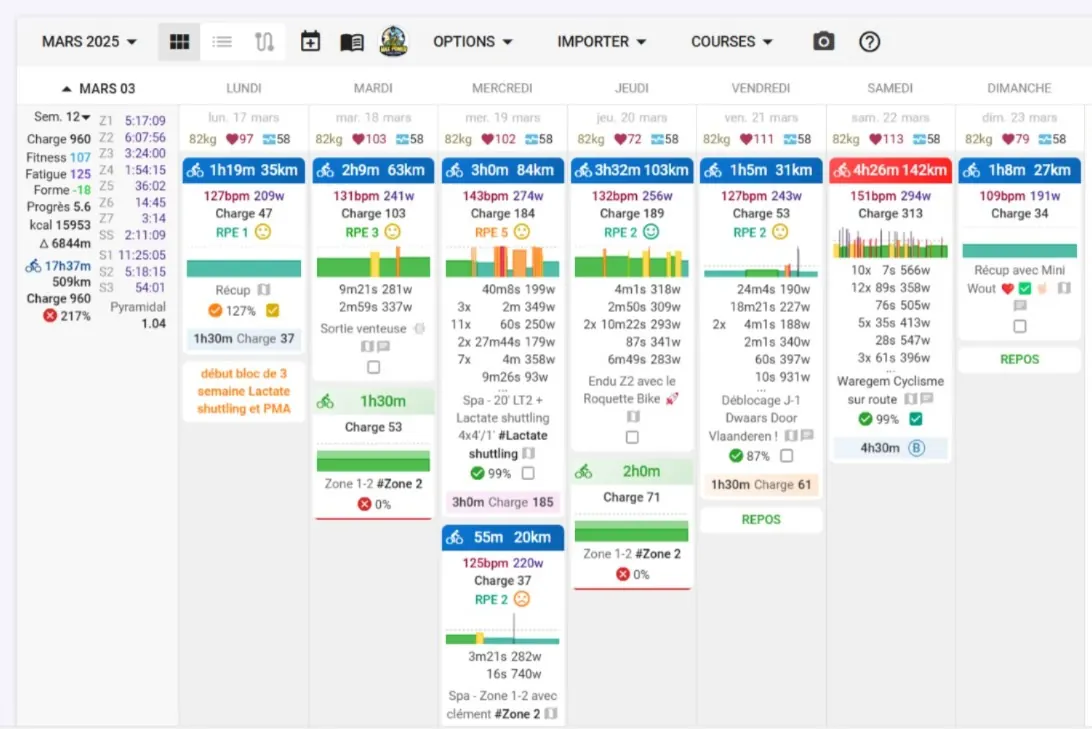Check the box next to 99% on Wednesday
This screenshot has width=1092, height=729.
[x=528, y=473]
